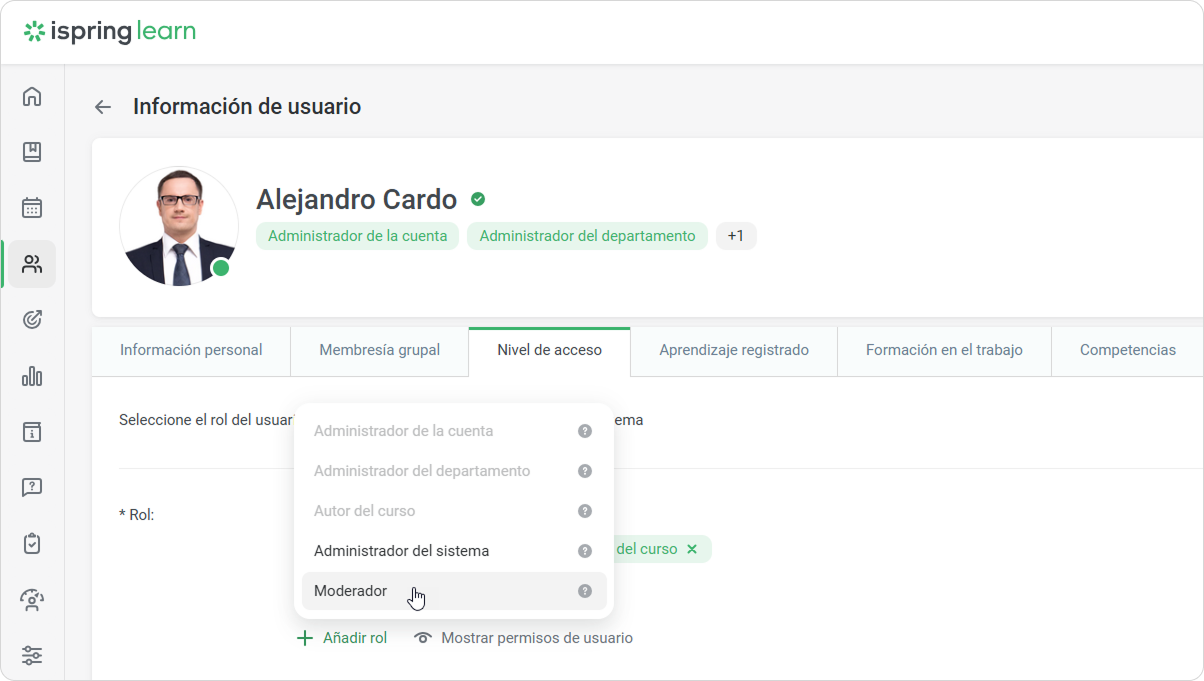Choose Administrador del sistema role option
The height and width of the screenshot is (681, 1204).
point(401,551)
